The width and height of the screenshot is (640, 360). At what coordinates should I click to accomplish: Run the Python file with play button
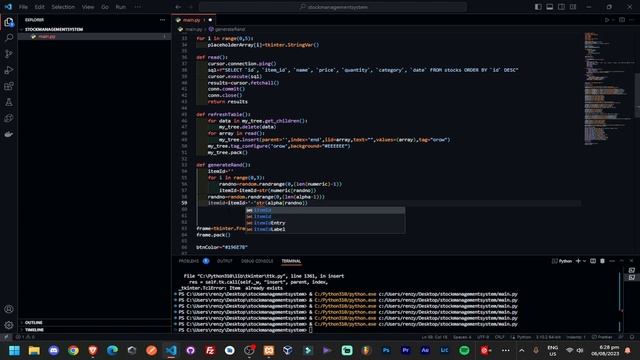coord(607,20)
